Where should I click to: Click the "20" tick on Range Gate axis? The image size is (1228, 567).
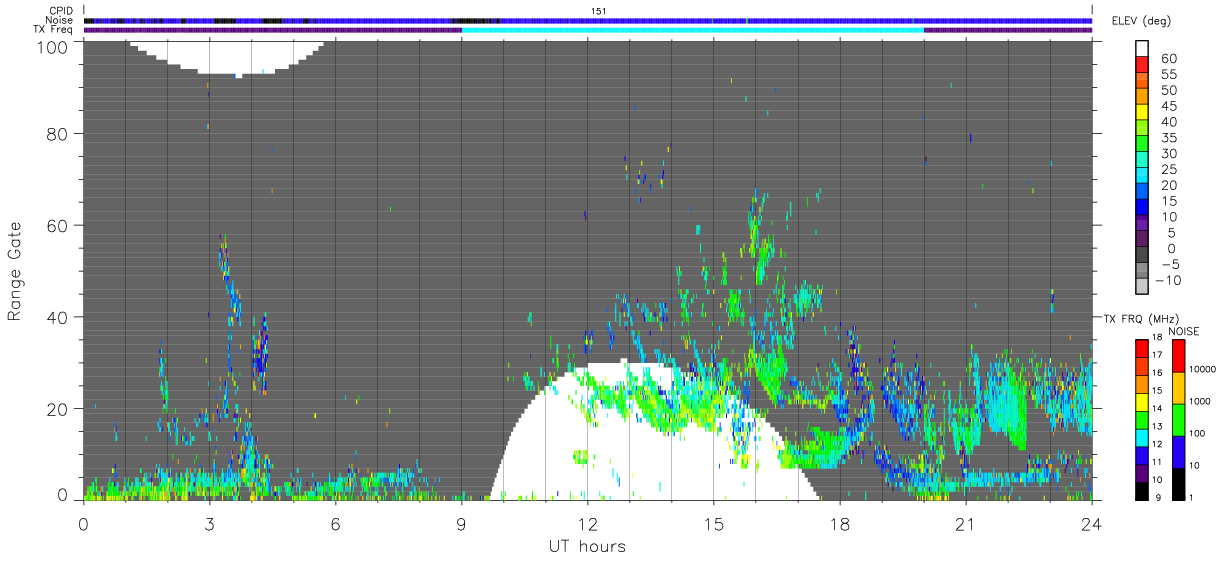(59, 409)
